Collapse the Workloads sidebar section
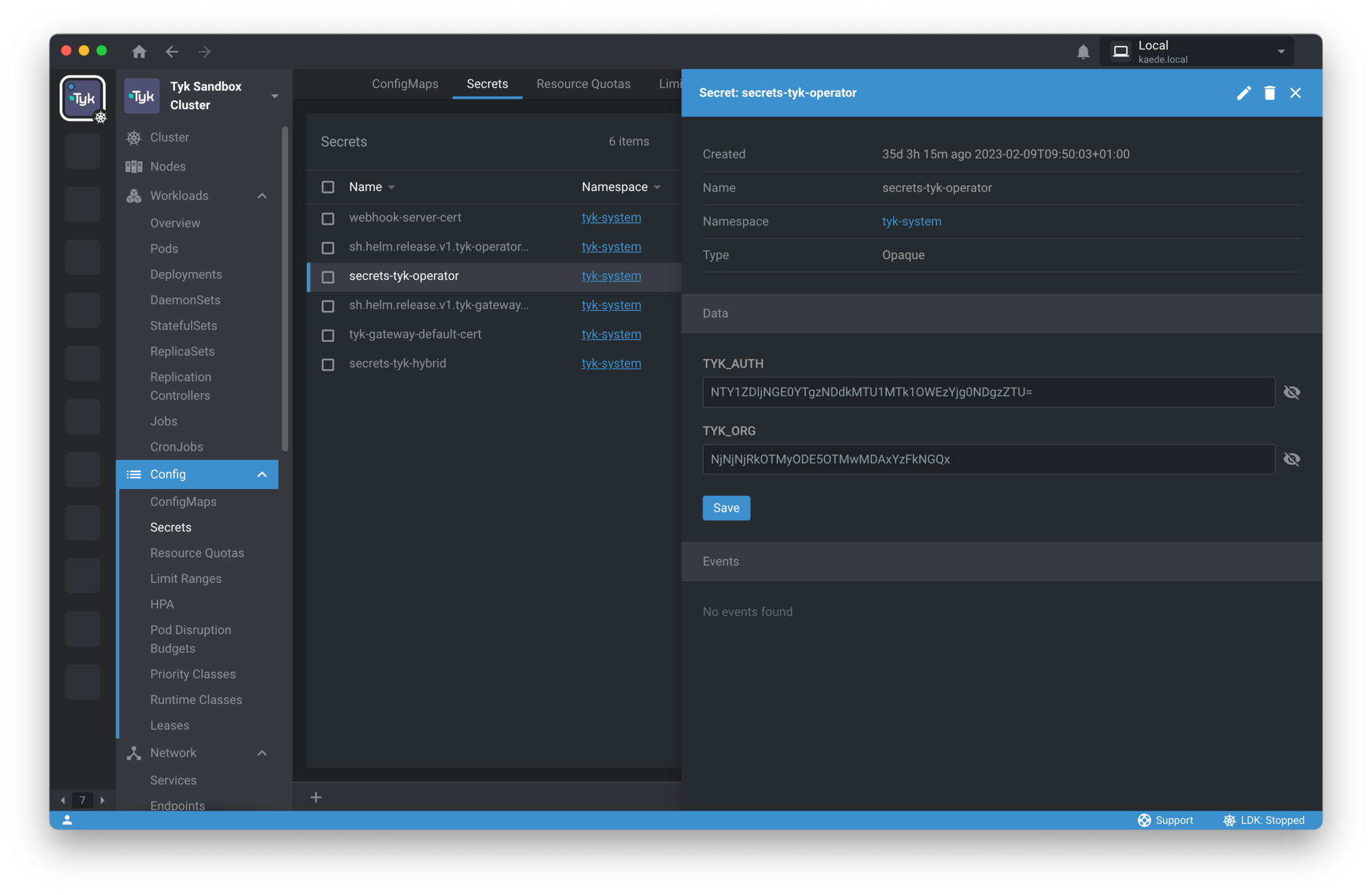Viewport: 1372px width, 895px height. click(x=262, y=196)
